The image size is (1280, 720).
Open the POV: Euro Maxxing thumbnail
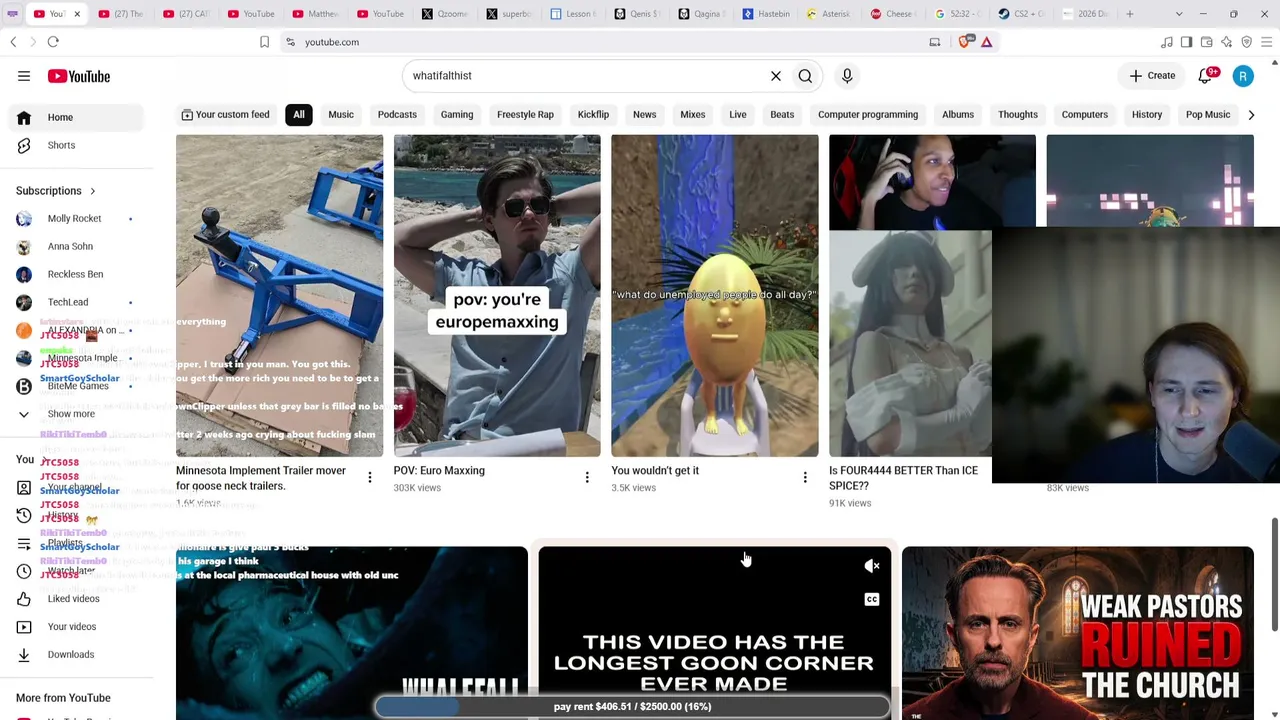tap(497, 296)
